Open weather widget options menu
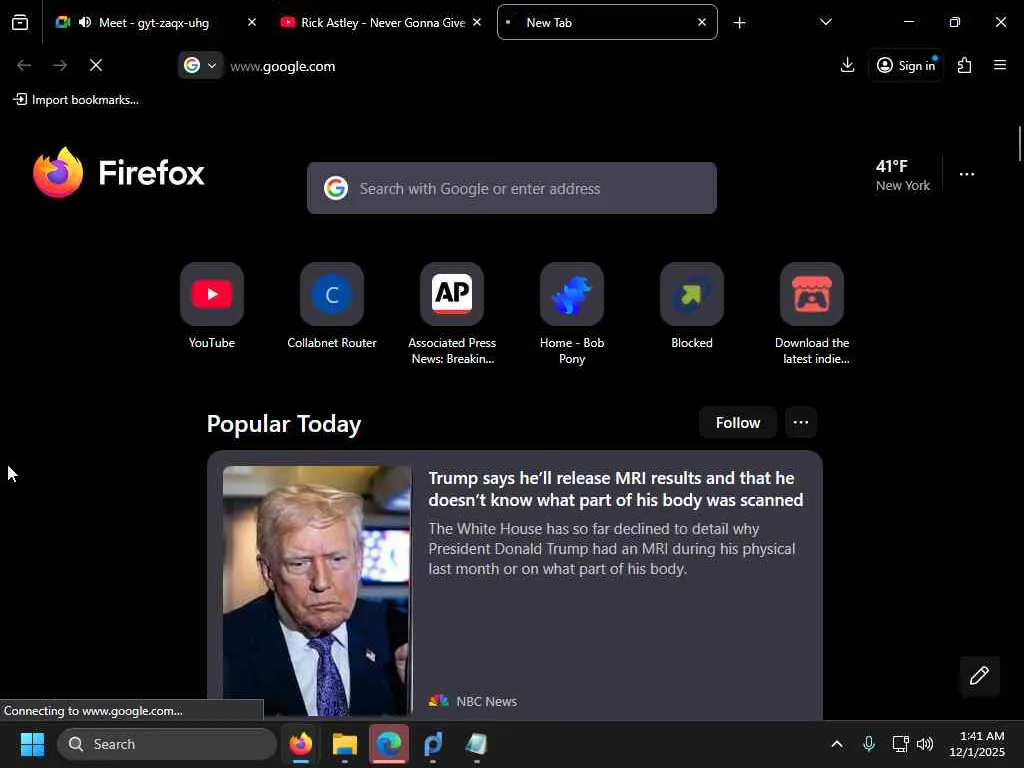 coord(967,174)
